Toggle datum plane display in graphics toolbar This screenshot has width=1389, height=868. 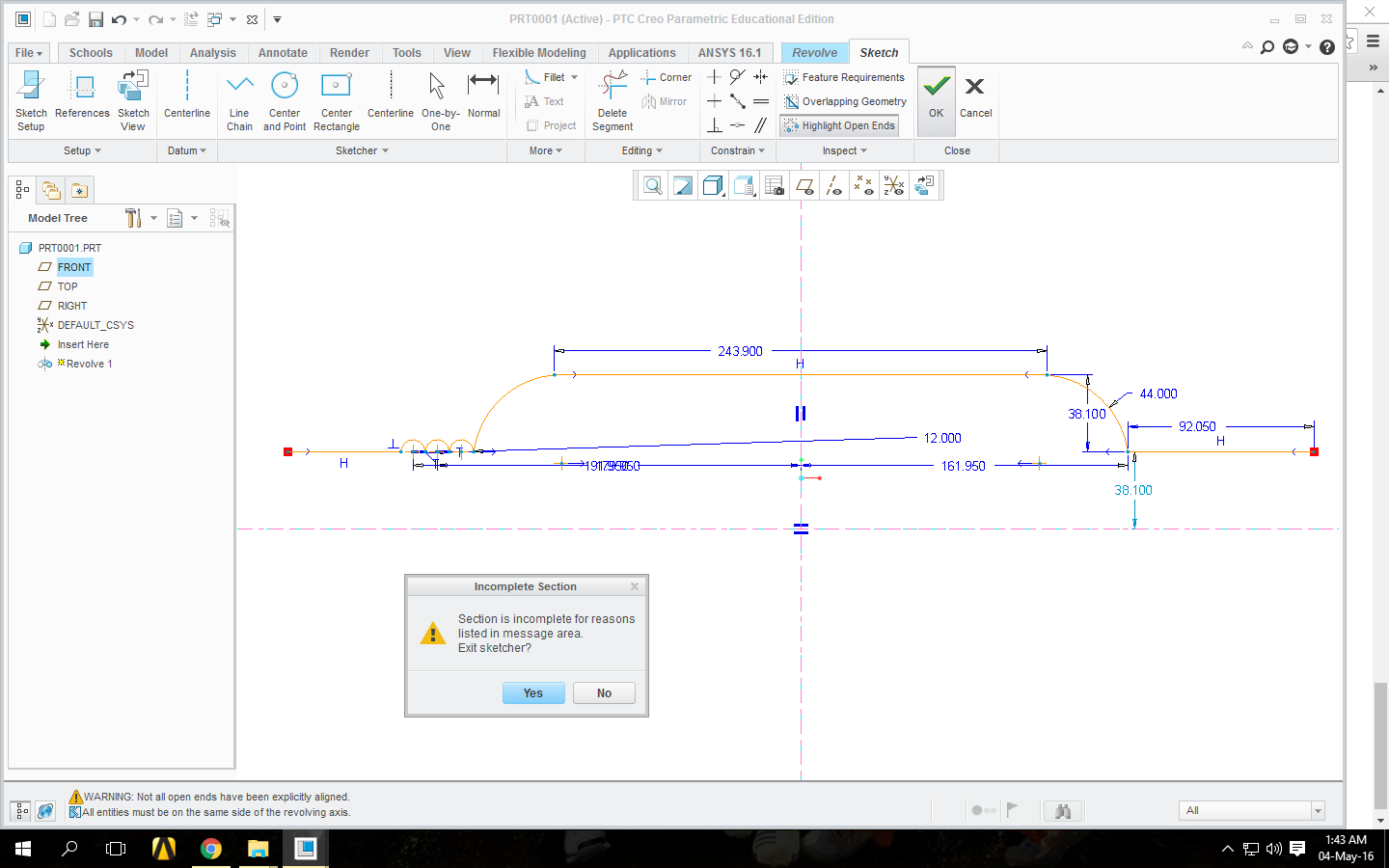point(804,186)
